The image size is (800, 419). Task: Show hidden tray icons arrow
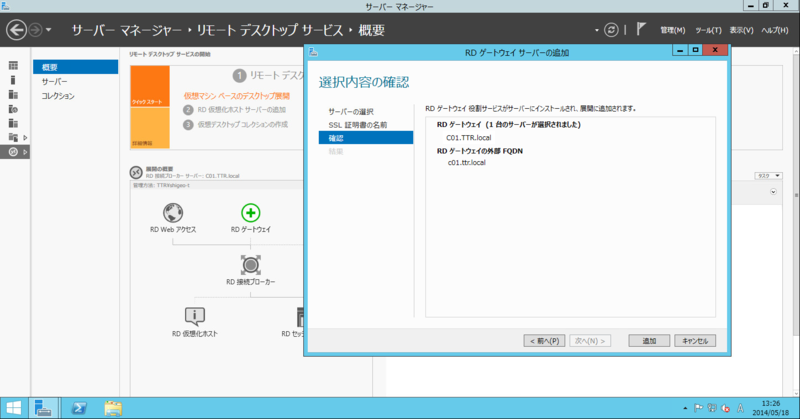(685, 408)
